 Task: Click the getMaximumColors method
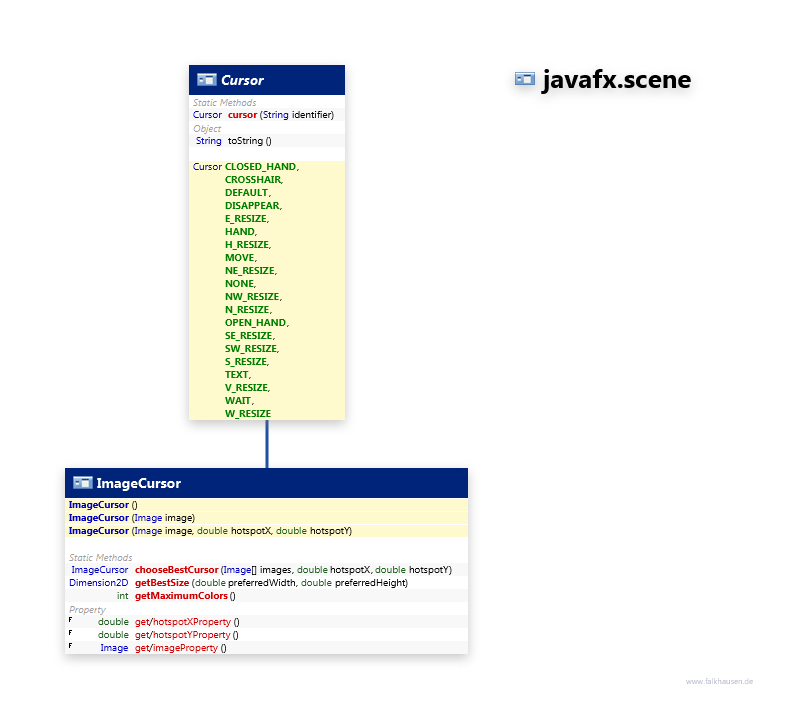point(181,596)
